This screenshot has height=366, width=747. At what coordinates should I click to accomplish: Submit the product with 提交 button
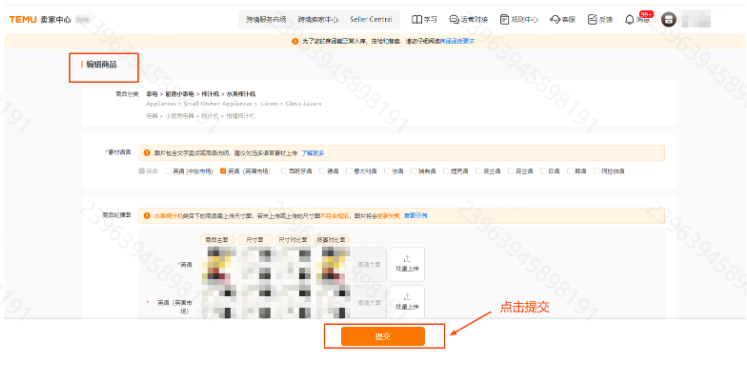tap(383, 336)
